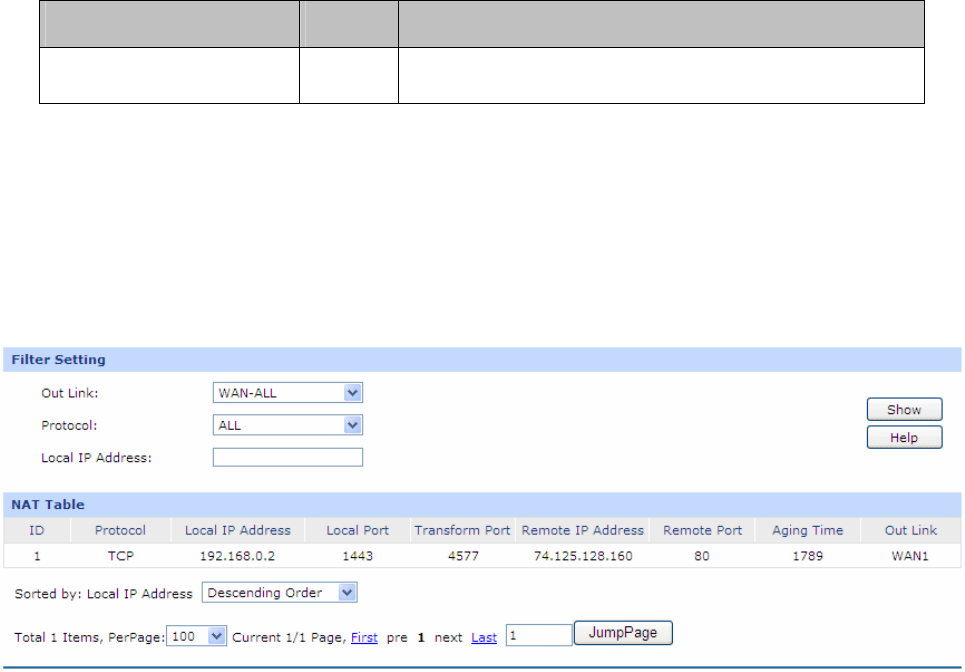Image resolution: width=965 pixels, height=672 pixels.
Task: Open Help for the filter settings
Action: point(903,438)
